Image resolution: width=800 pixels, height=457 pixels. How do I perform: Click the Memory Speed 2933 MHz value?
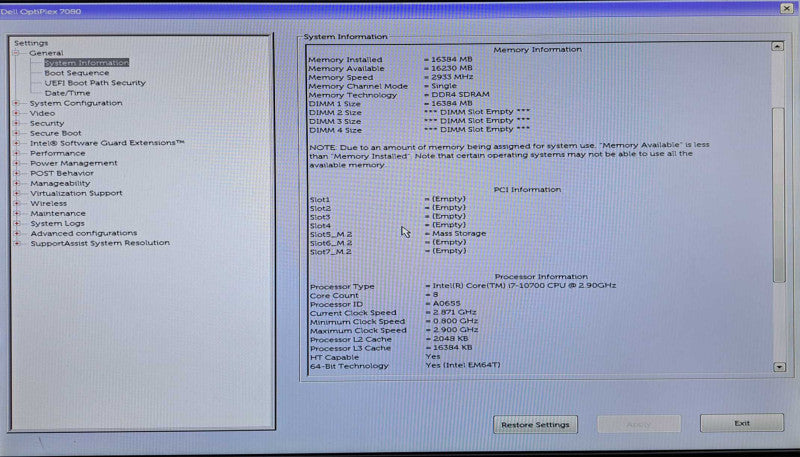point(452,77)
